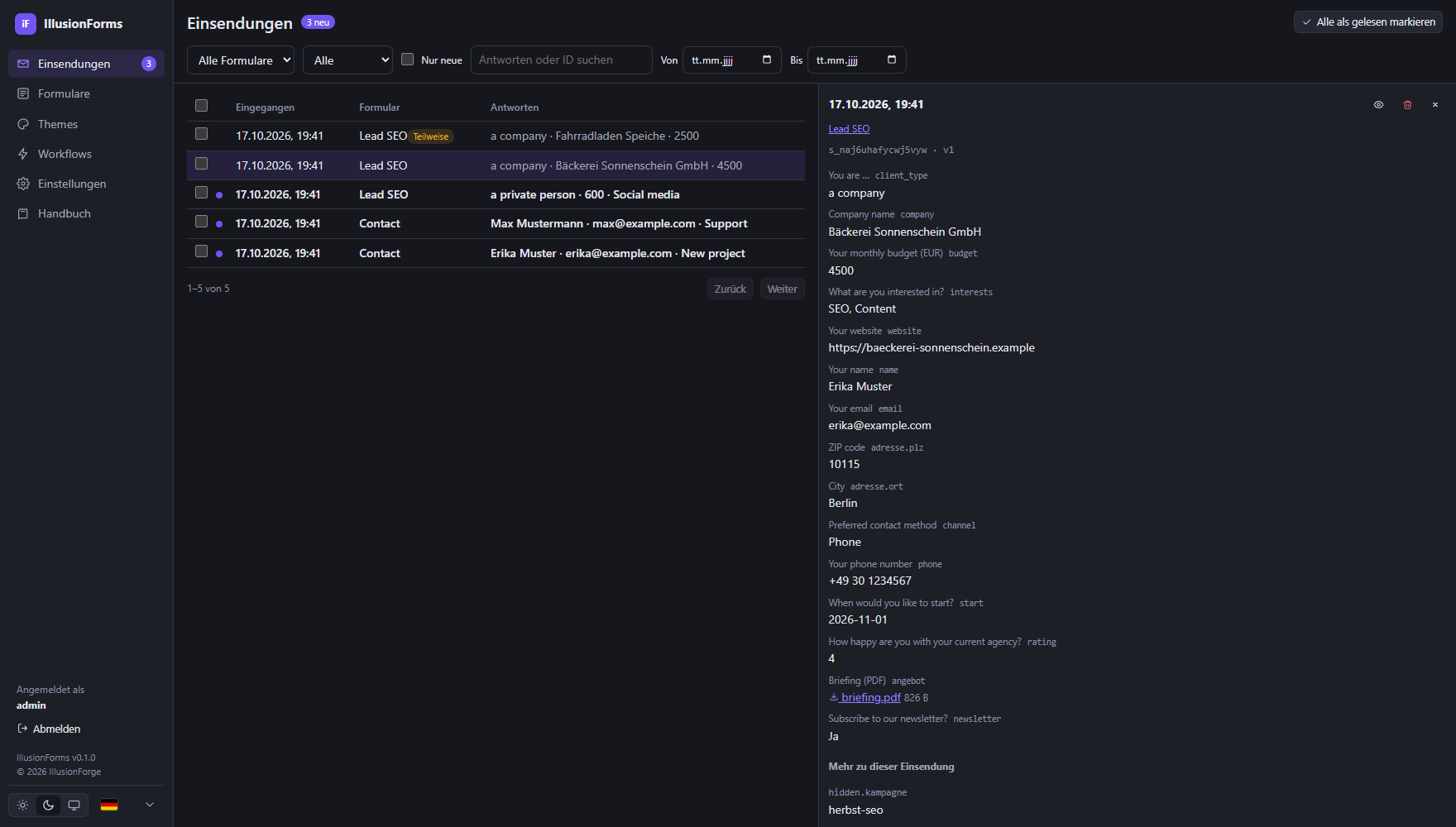The width and height of the screenshot is (1456, 827).
Task: Switch to dark theme moon icon
Action: 48,805
